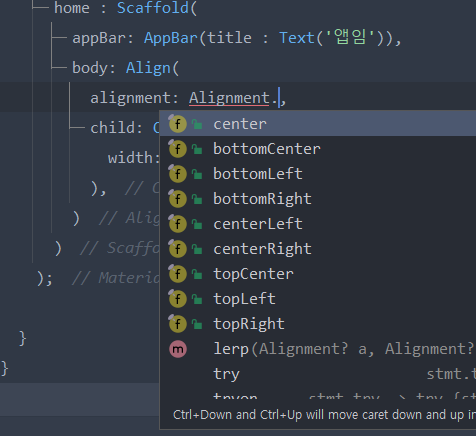The height and width of the screenshot is (436, 476).
Task: Place the caret on the alignment parameter name
Action: [x=131, y=98]
